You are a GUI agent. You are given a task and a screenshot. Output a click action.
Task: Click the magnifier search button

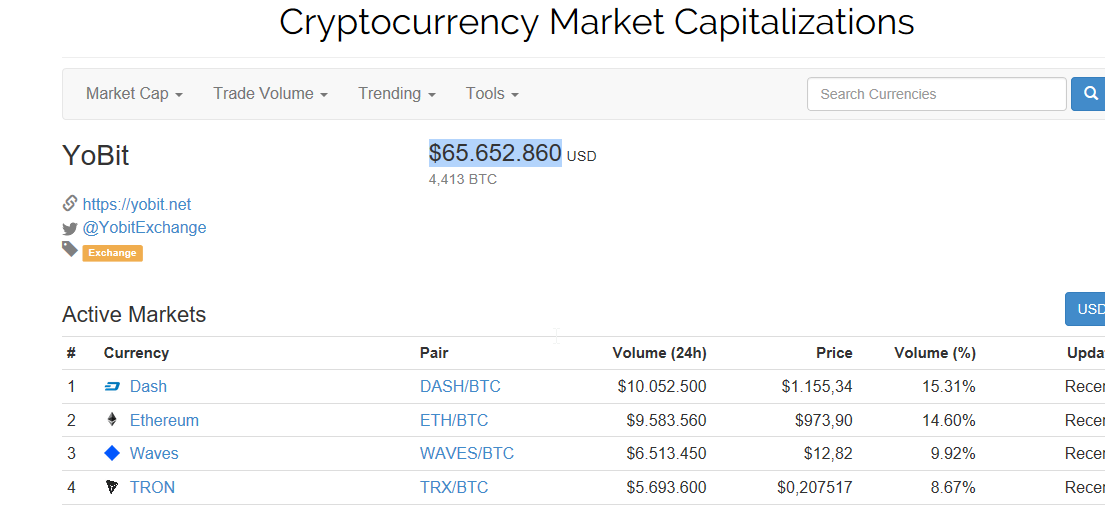(x=1089, y=94)
